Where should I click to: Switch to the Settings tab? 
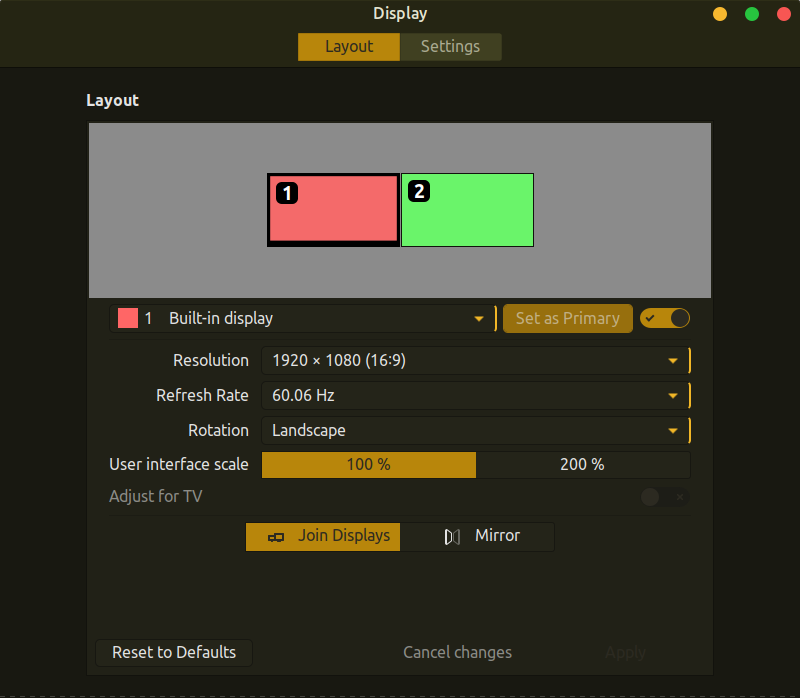click(451, 46)
